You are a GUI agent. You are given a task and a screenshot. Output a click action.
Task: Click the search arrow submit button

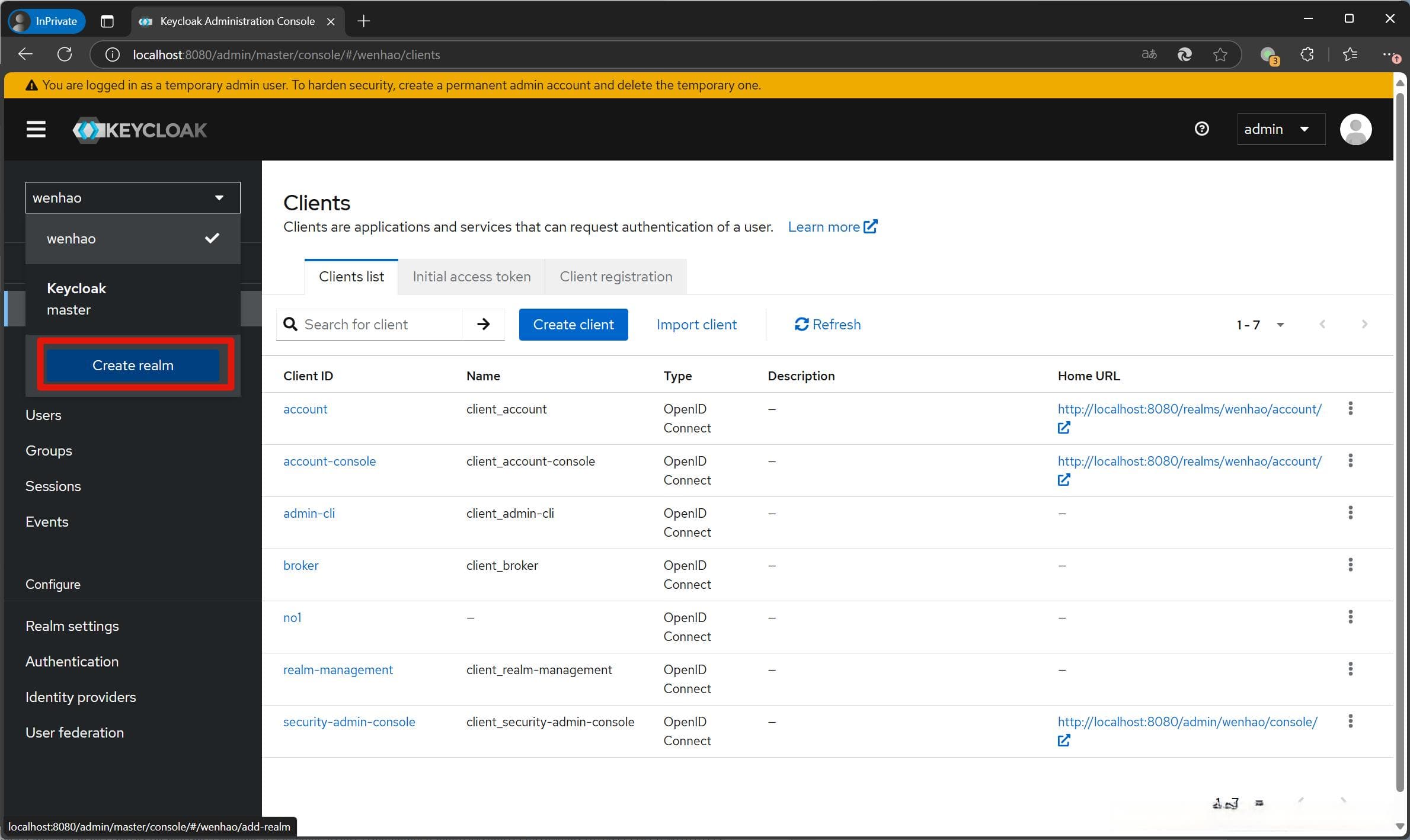point(484,324)
